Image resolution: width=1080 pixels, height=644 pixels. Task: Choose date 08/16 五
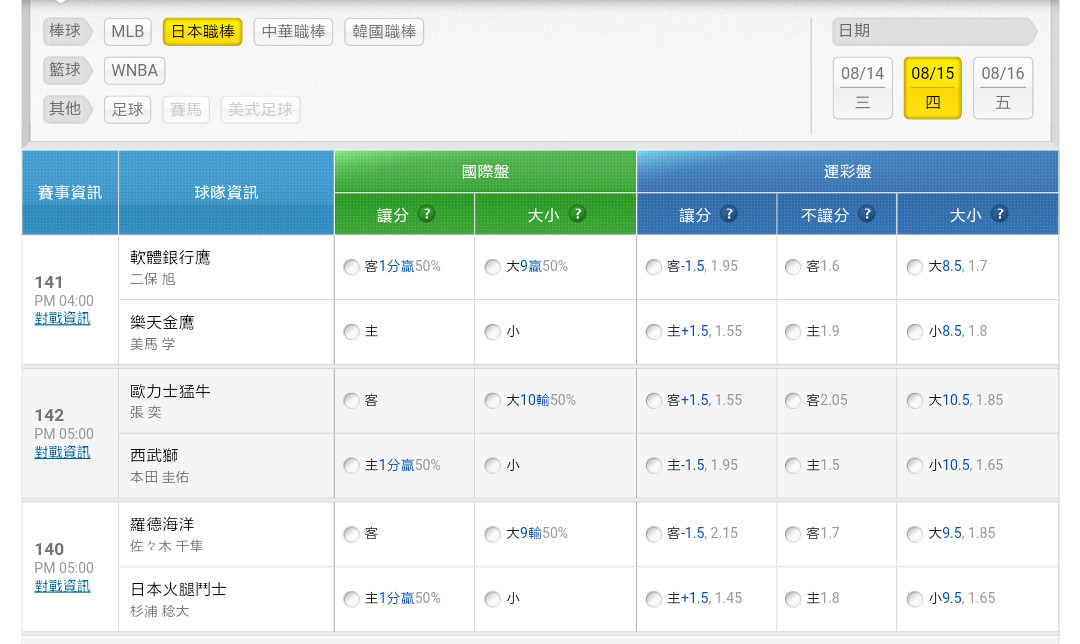(1003, 87)
